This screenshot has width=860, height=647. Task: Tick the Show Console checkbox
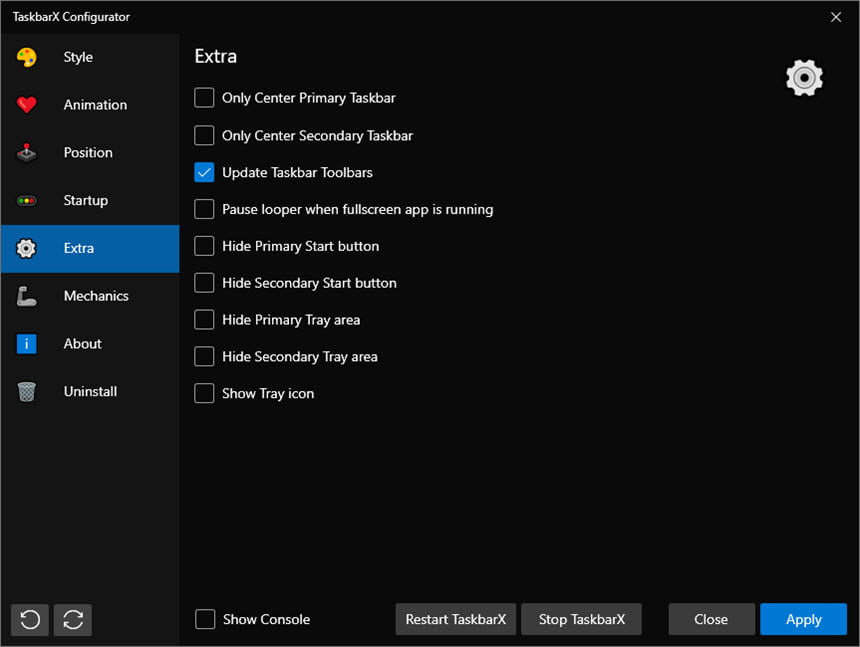[x=205, y=619]
